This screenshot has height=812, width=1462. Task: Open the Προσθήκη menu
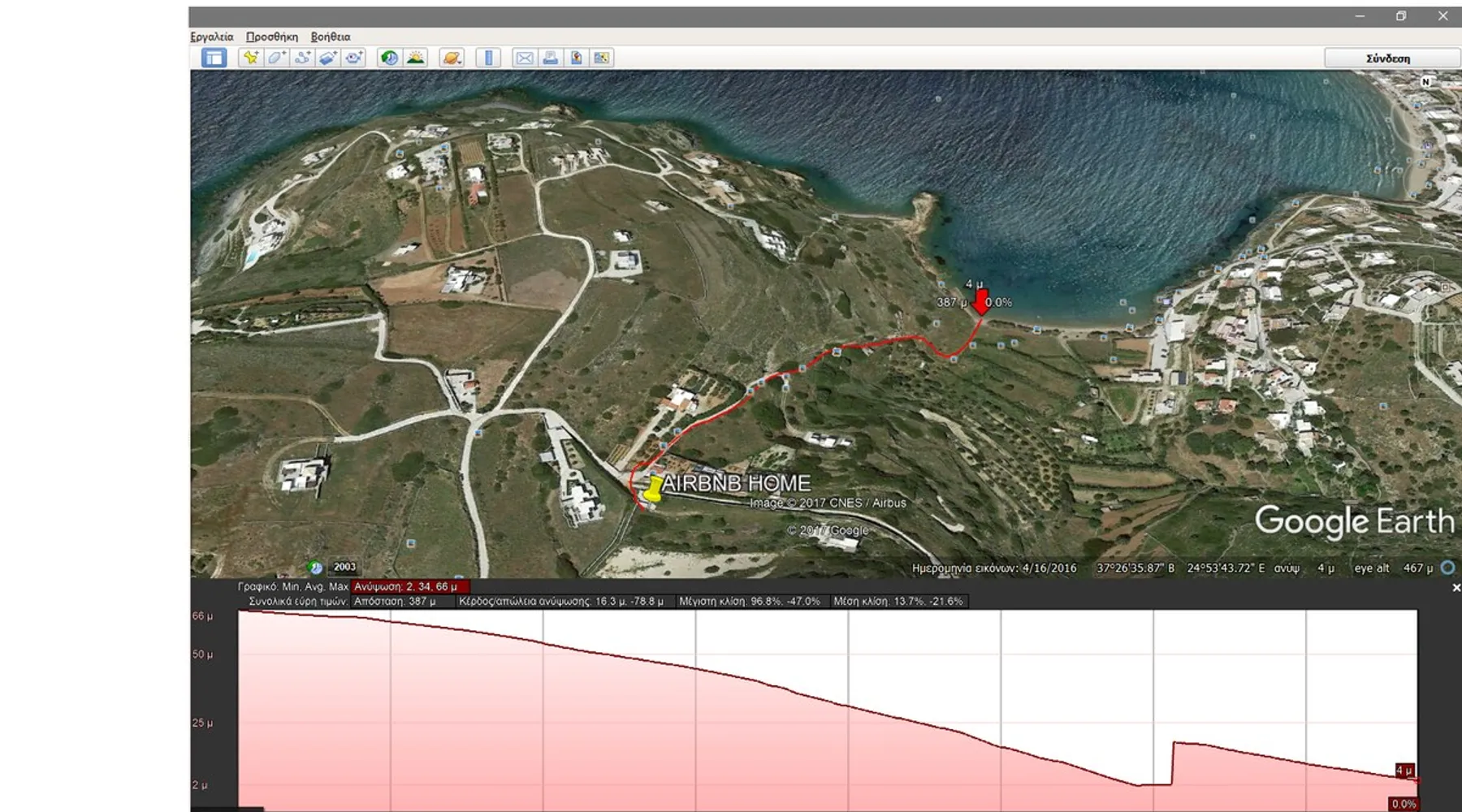272,37
